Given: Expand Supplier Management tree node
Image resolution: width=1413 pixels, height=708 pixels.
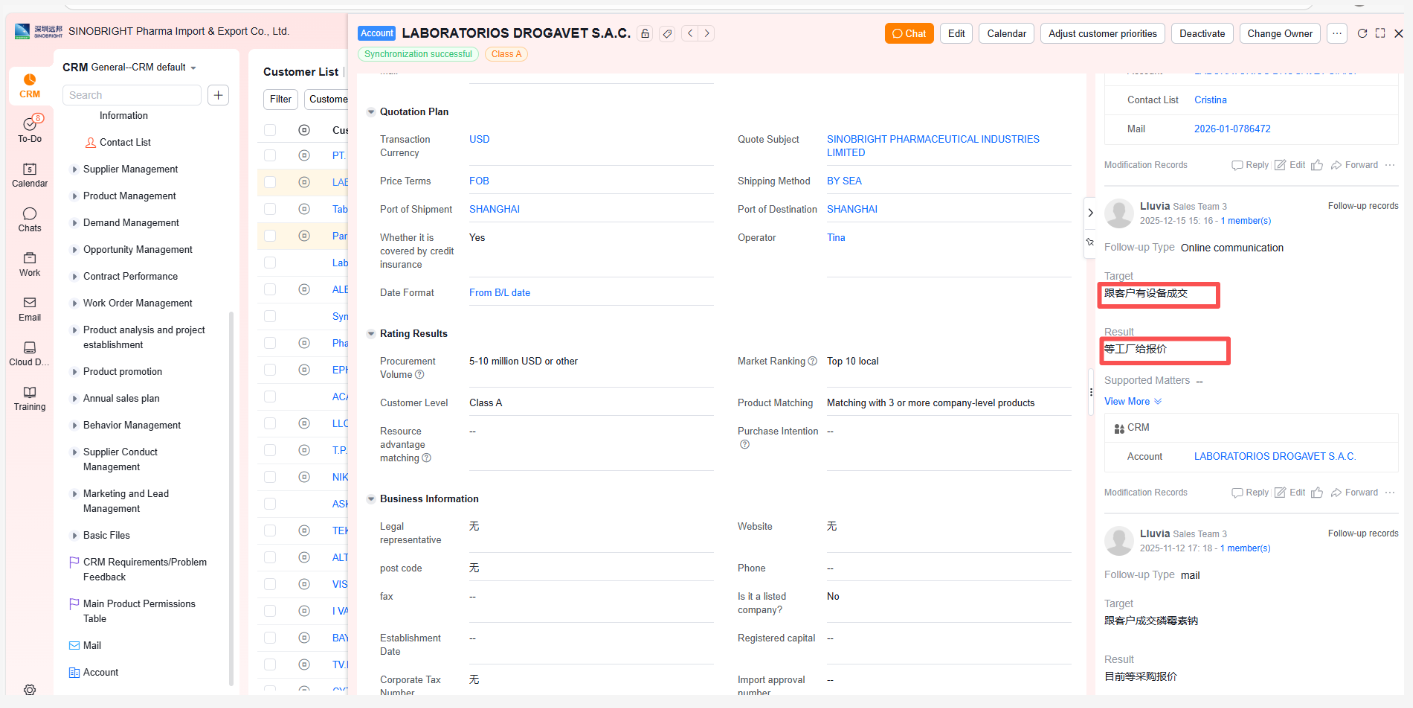Looking at the screenshot, I should click(x=74, y=170).
